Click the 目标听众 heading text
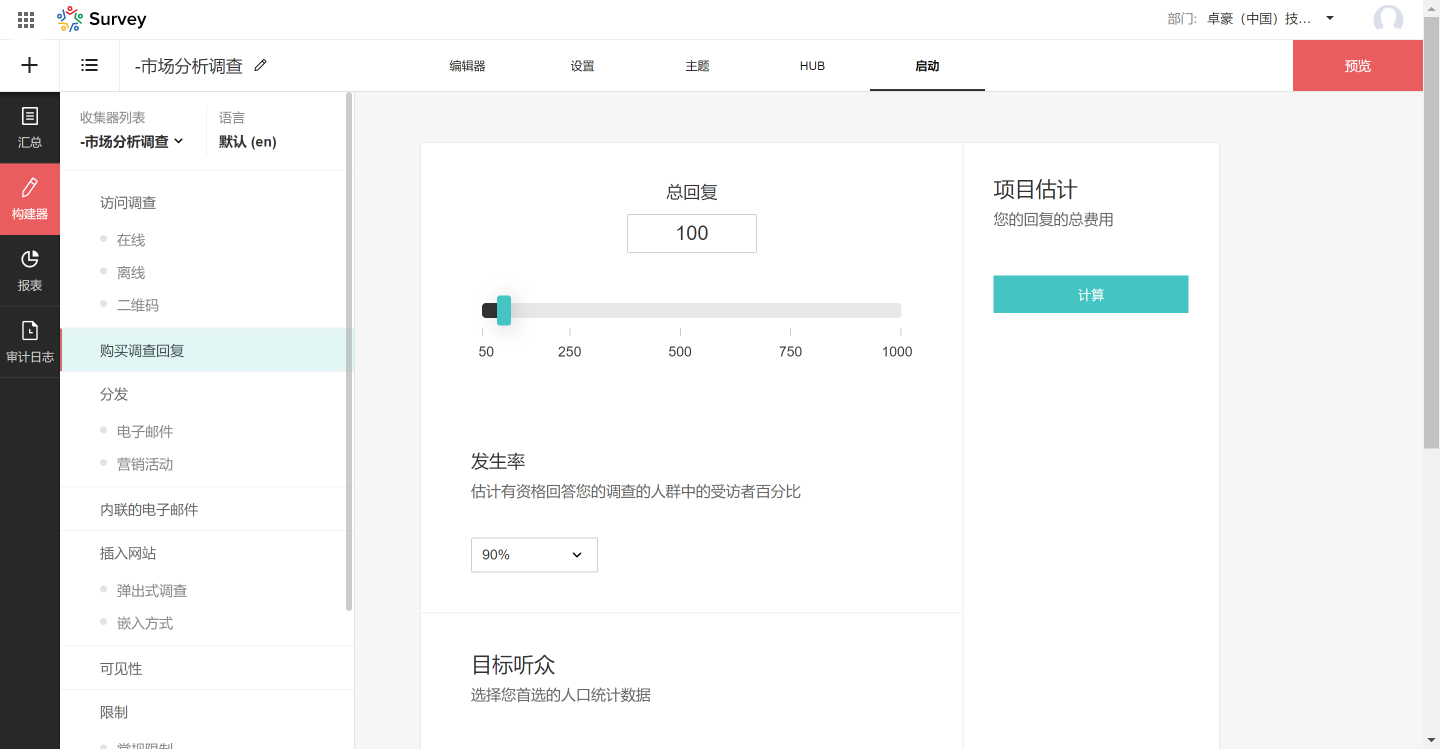This screenshot has height=749, width=1440. point(513,665)
